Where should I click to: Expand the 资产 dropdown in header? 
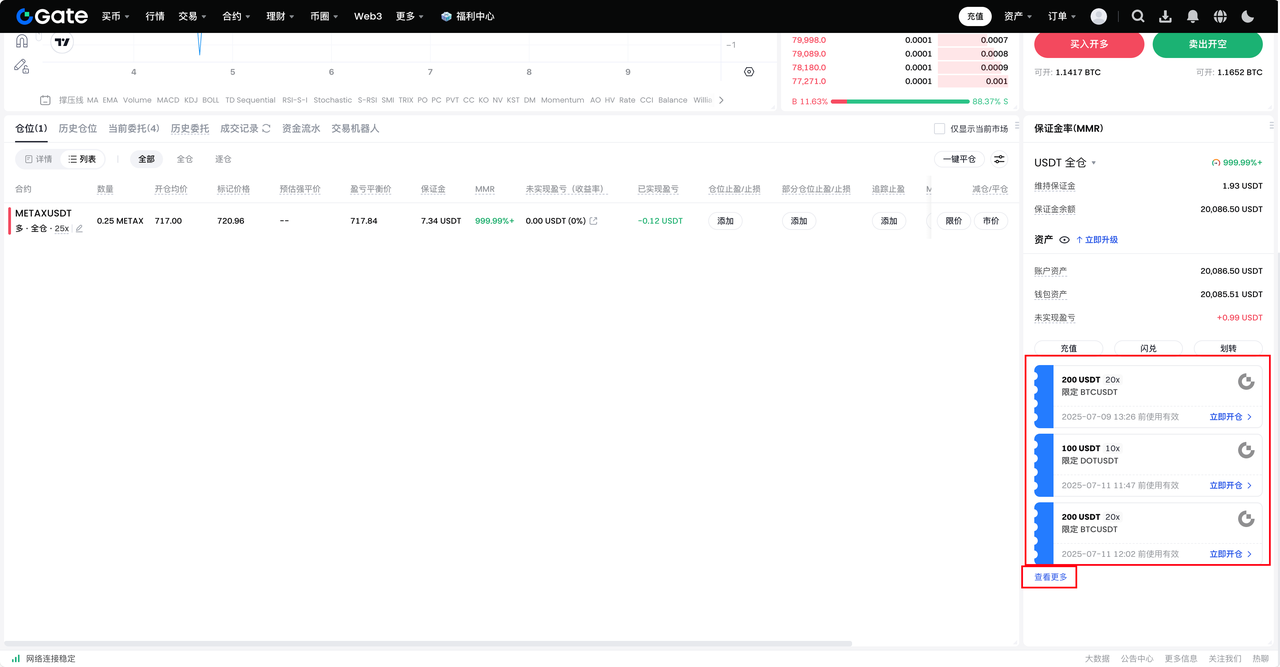1018,16
